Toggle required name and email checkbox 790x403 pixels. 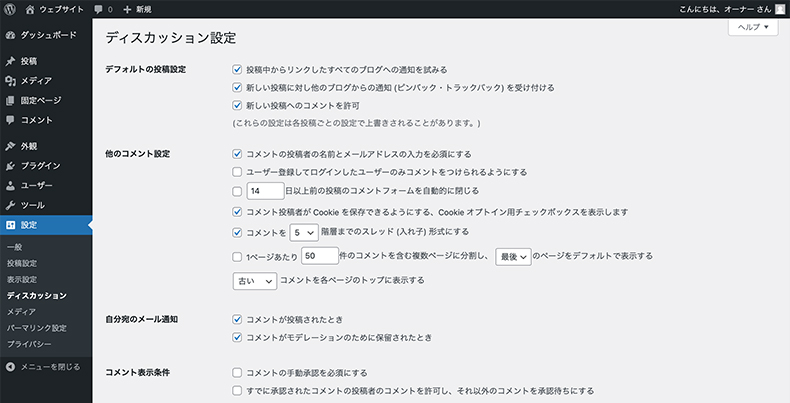click(x=237, y=154)
